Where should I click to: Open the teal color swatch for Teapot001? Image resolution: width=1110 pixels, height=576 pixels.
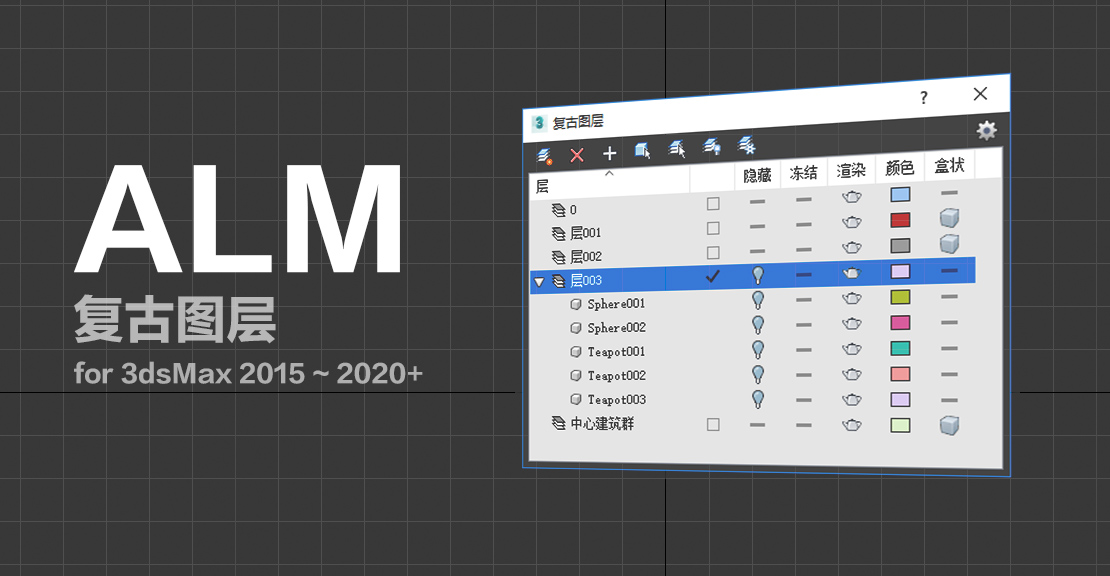pos(900,348)
